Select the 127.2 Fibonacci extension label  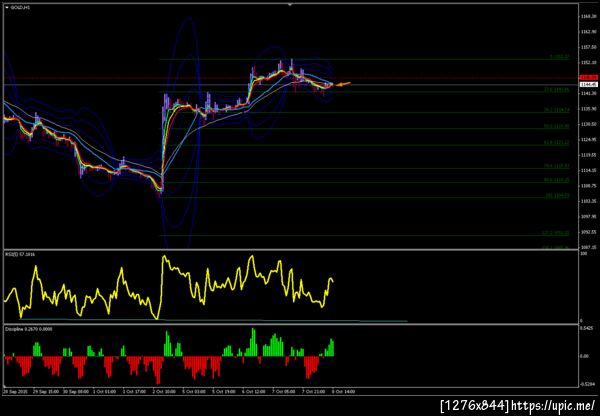[x=556, y=233]
